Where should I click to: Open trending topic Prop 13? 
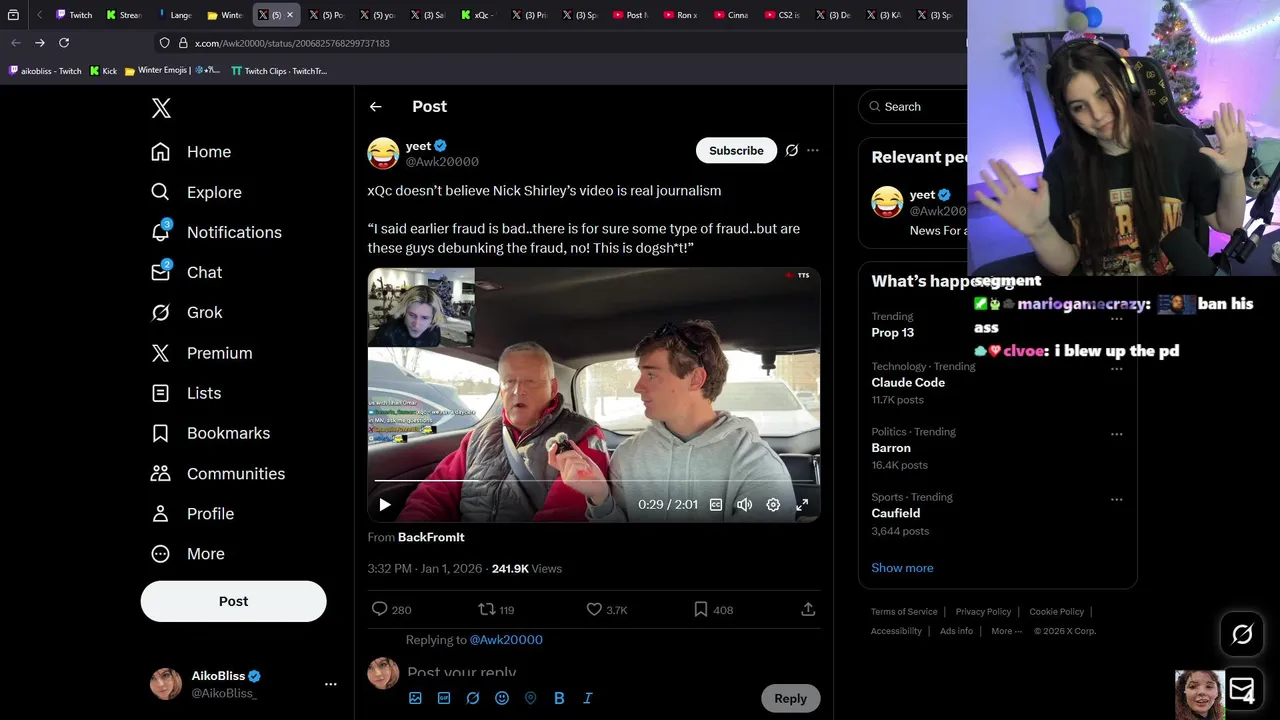[x=892, y=333]
